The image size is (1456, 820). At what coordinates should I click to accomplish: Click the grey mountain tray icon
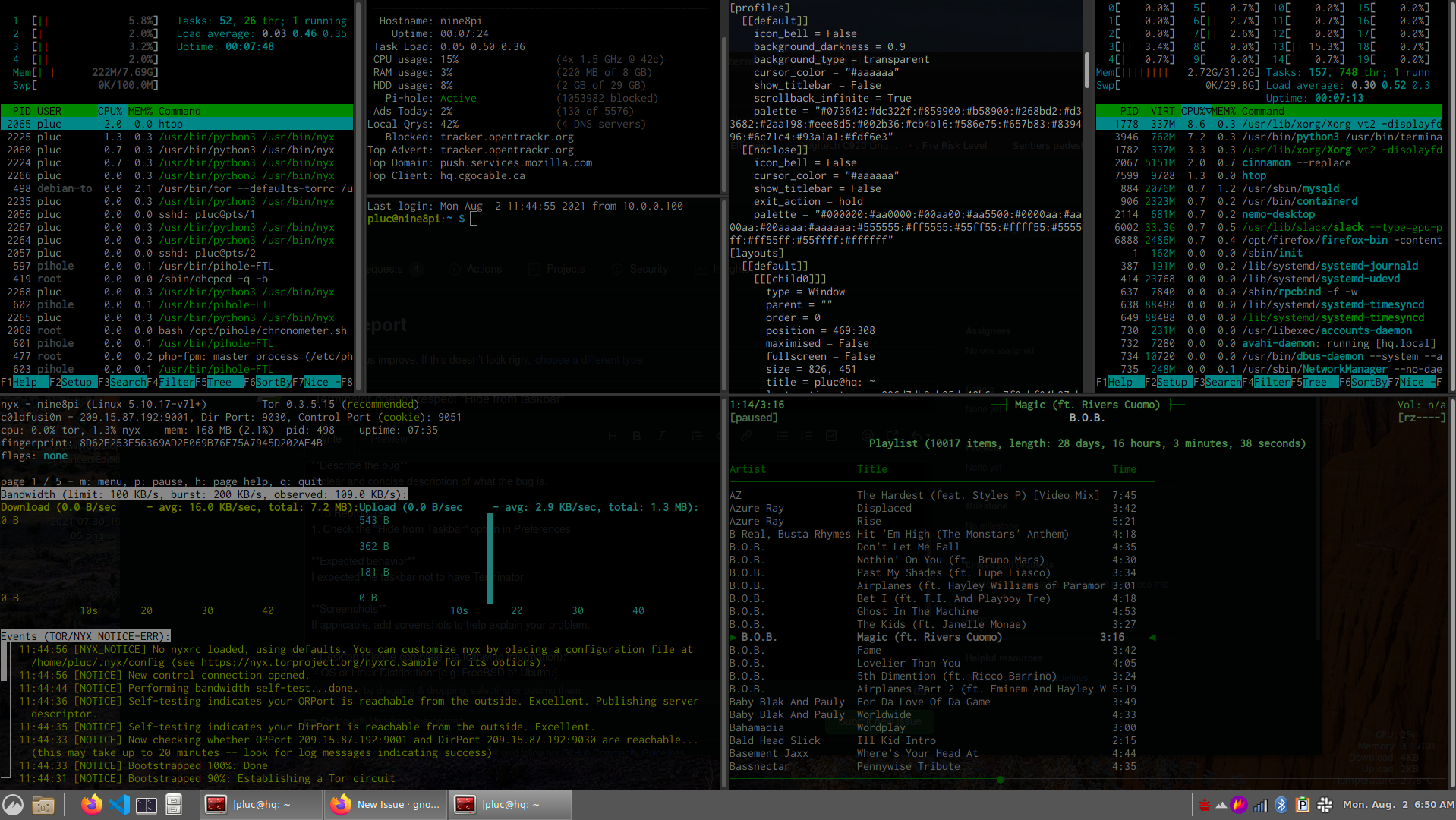pos(1221,805)
